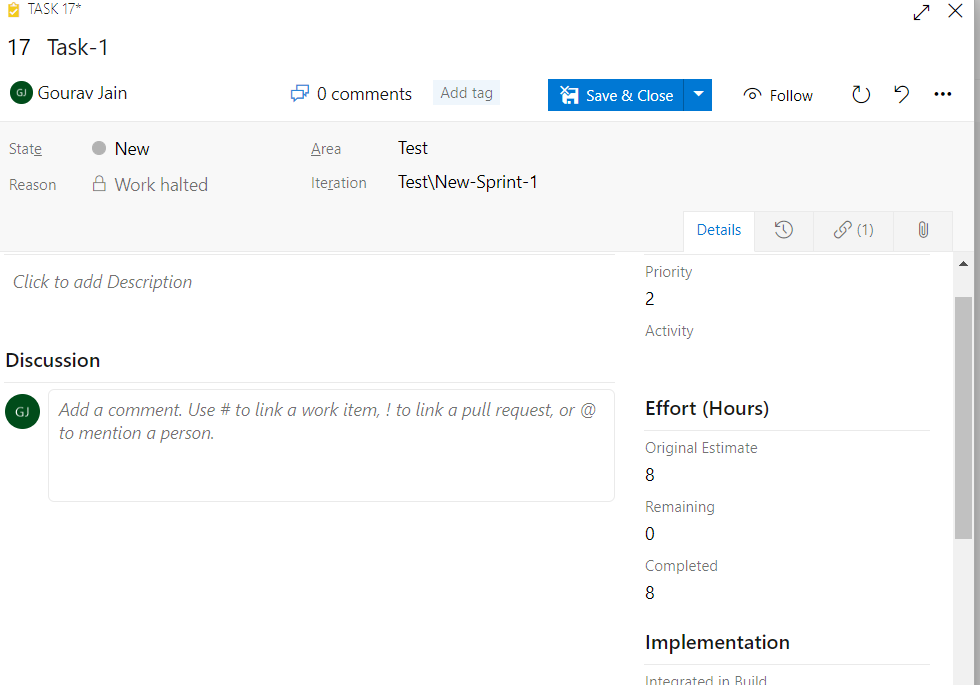Change the Iteration Test\New-Sprint-1 value
The width and height of the screenshot is (980, 685).
point(467,182)
